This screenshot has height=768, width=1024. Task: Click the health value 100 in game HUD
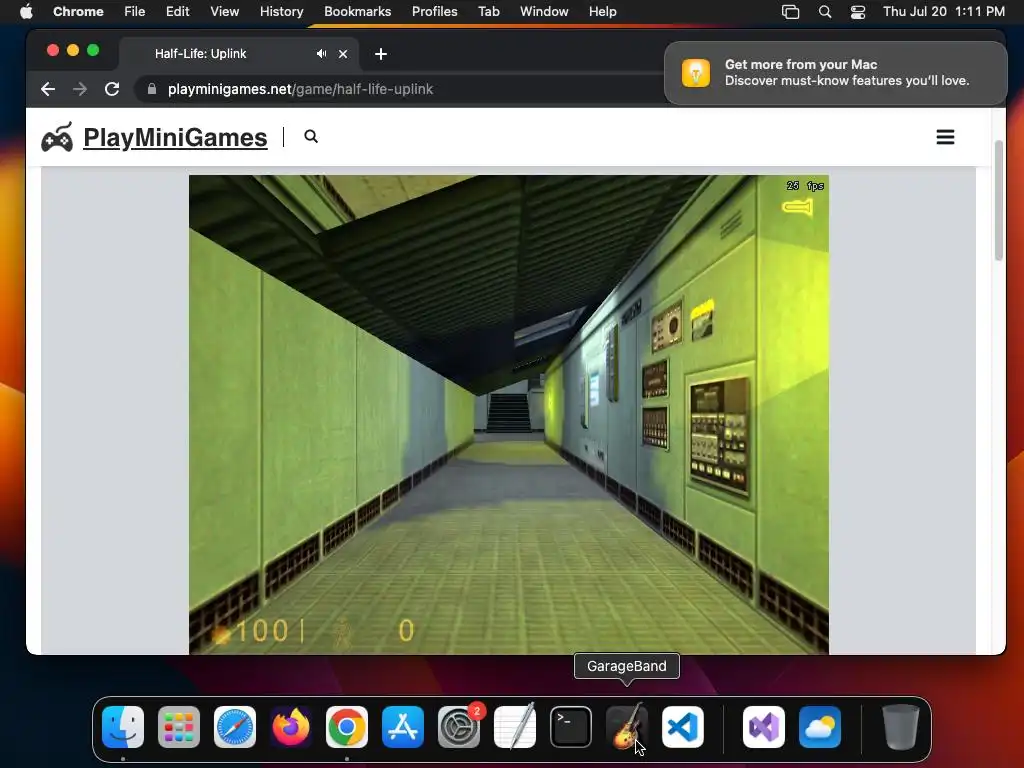[261, 631]
